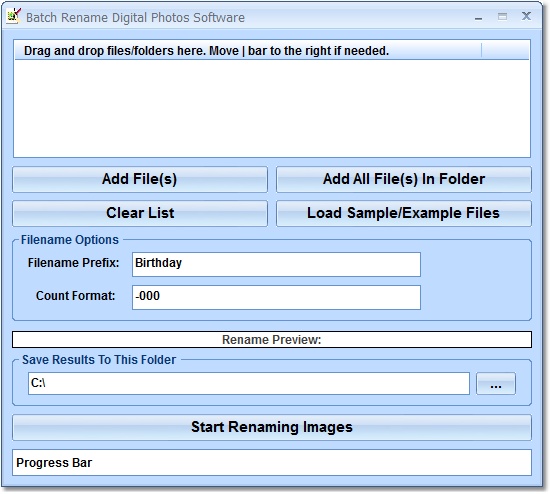The image size is (550, 494).
Task: Minimize the Batch Rename window
Action: pos(478,17)
